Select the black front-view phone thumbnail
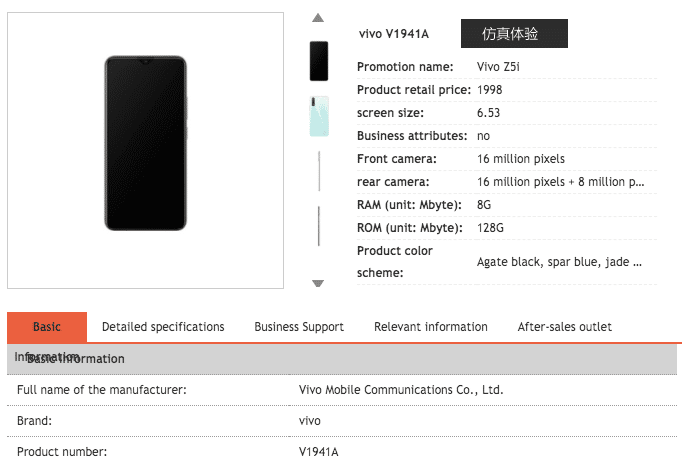The width and height of the screenshot is (688, 466). click(x=319, y=61)
